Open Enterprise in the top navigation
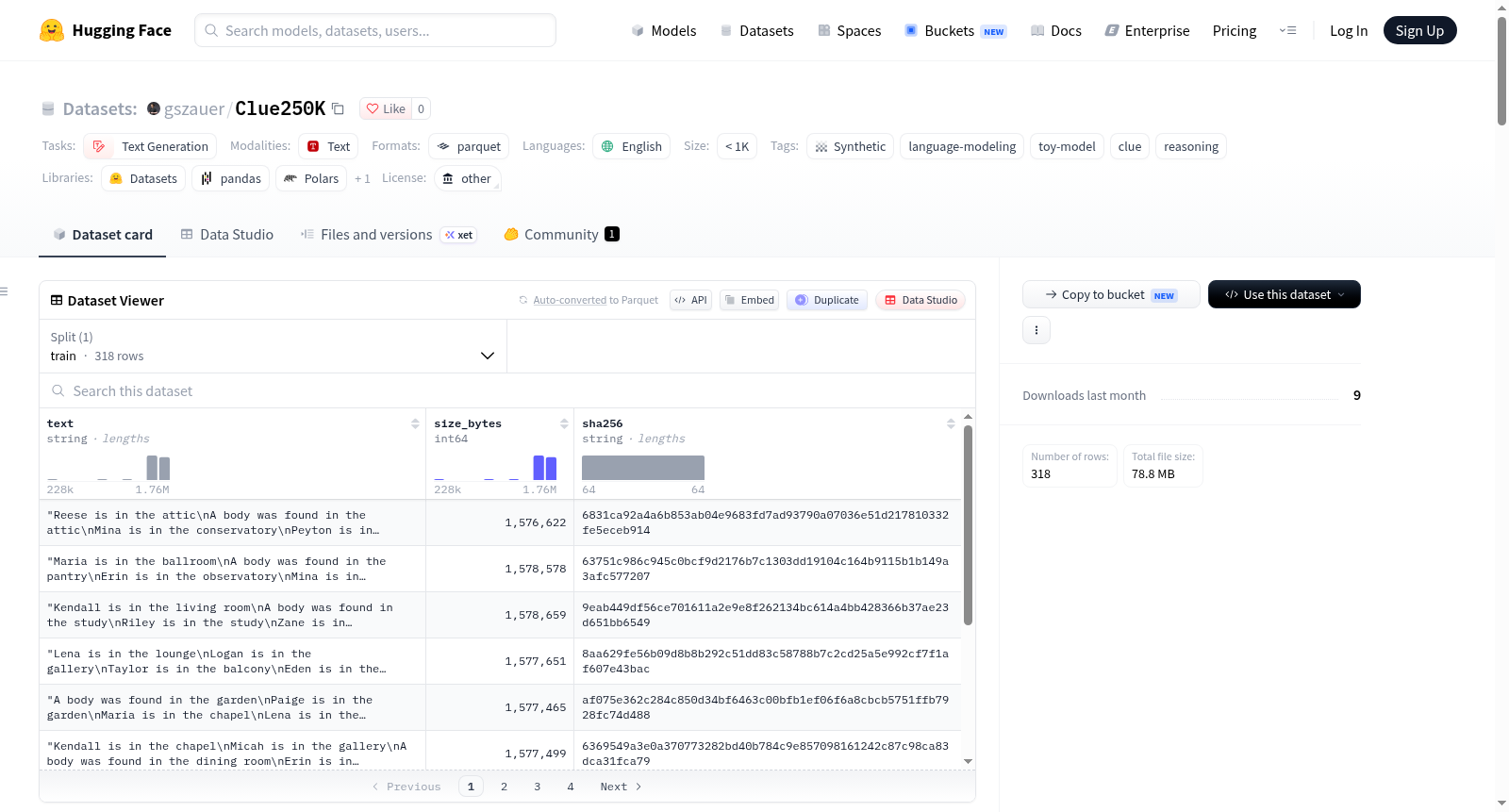This screenshot has height=812, width=1509. [x=1147, y=30]
